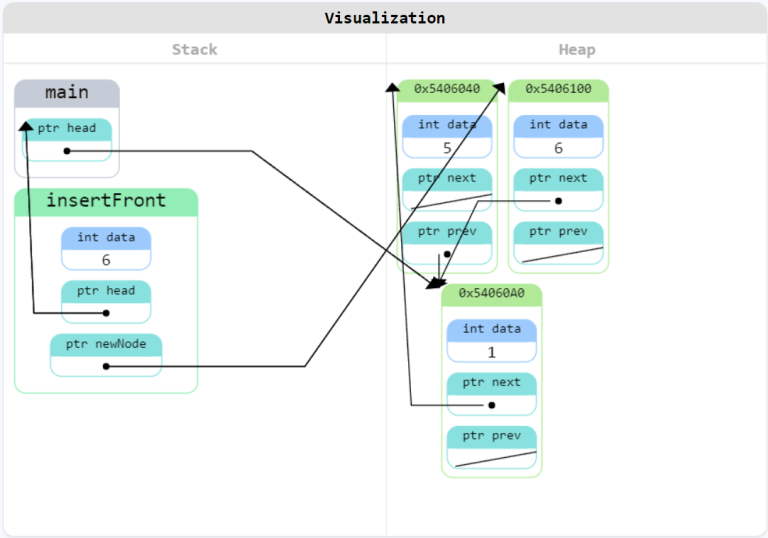Click next pointer dot in node 0x5406100
The image size is (768, 538).
(x=558, y=201)
